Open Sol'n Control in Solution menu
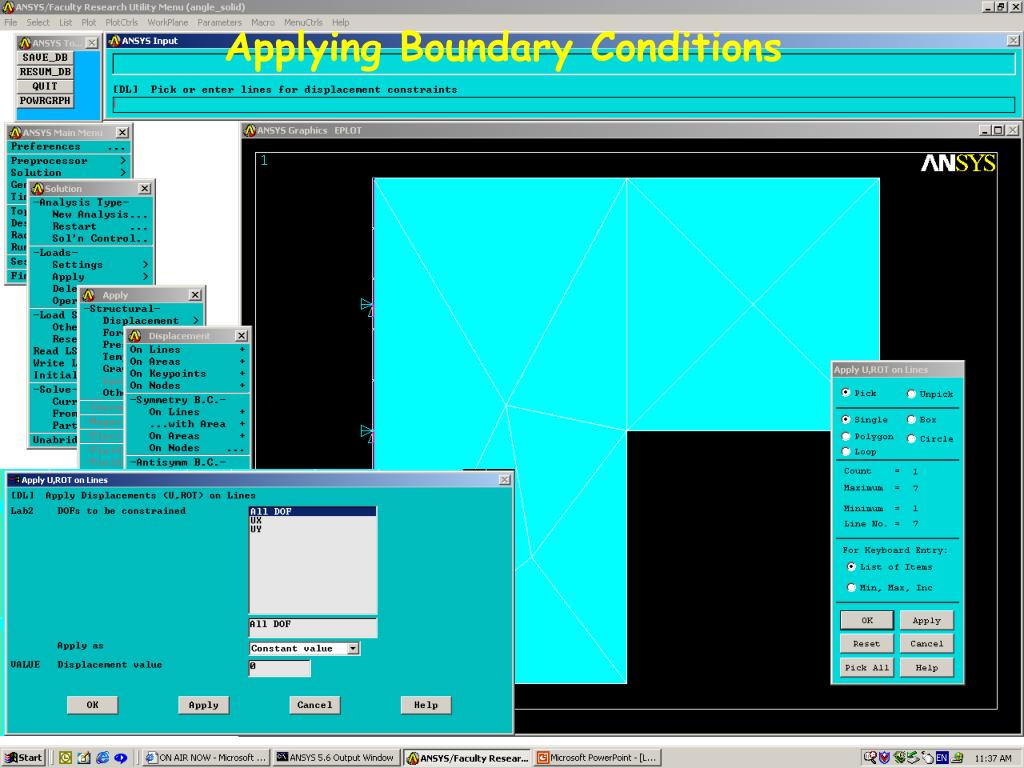 [x=99, y=238]
